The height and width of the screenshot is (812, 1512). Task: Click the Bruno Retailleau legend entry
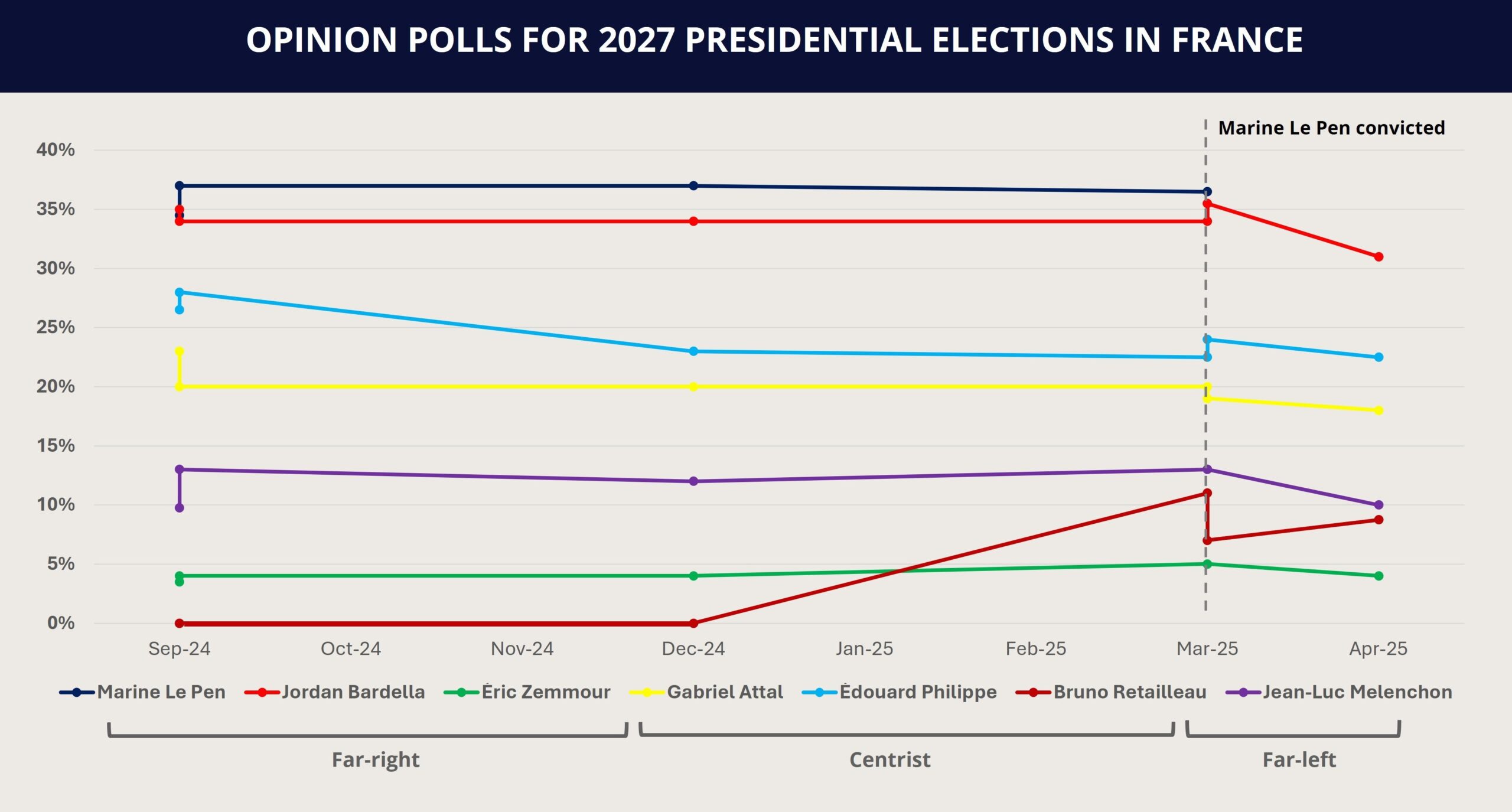point(1129,692)
